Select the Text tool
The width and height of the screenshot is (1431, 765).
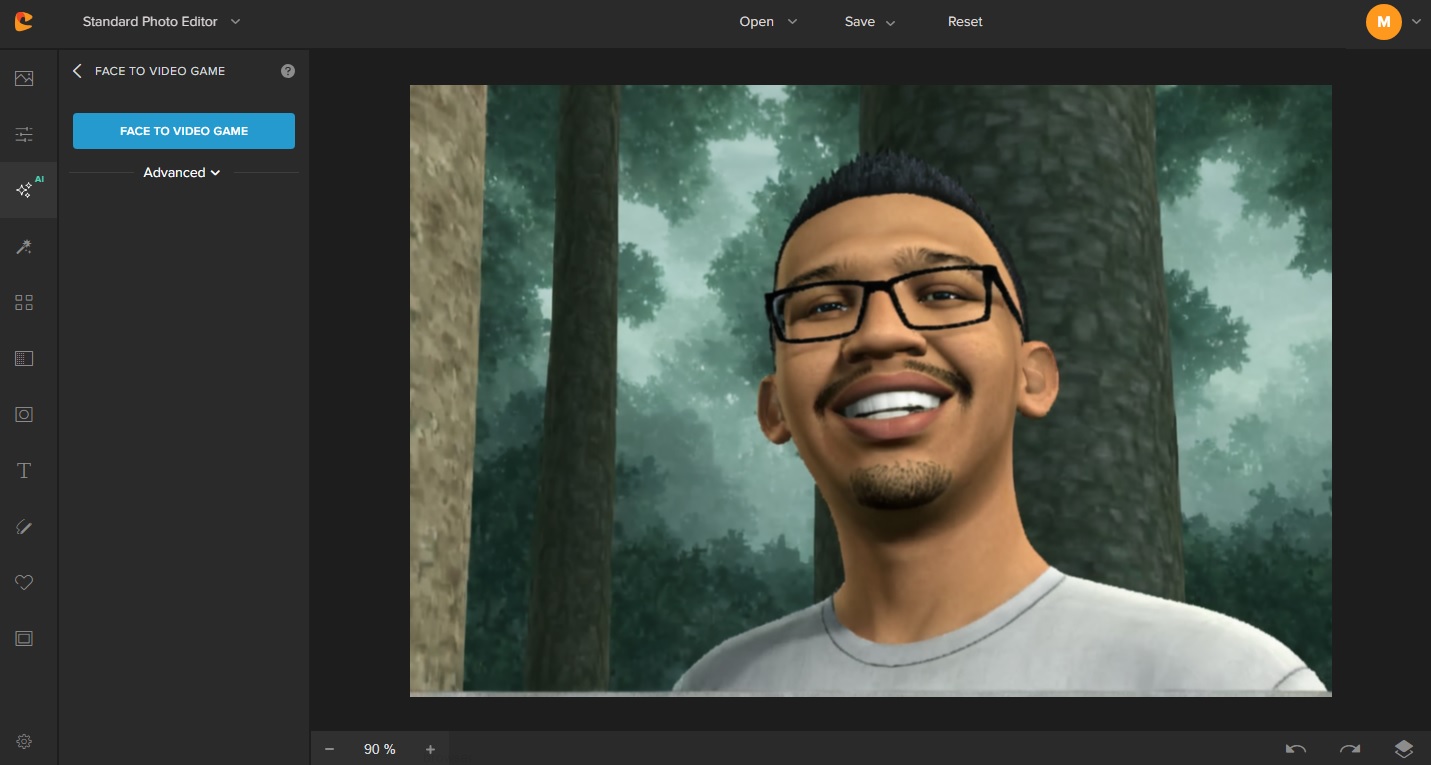click(x=24, y=470)
